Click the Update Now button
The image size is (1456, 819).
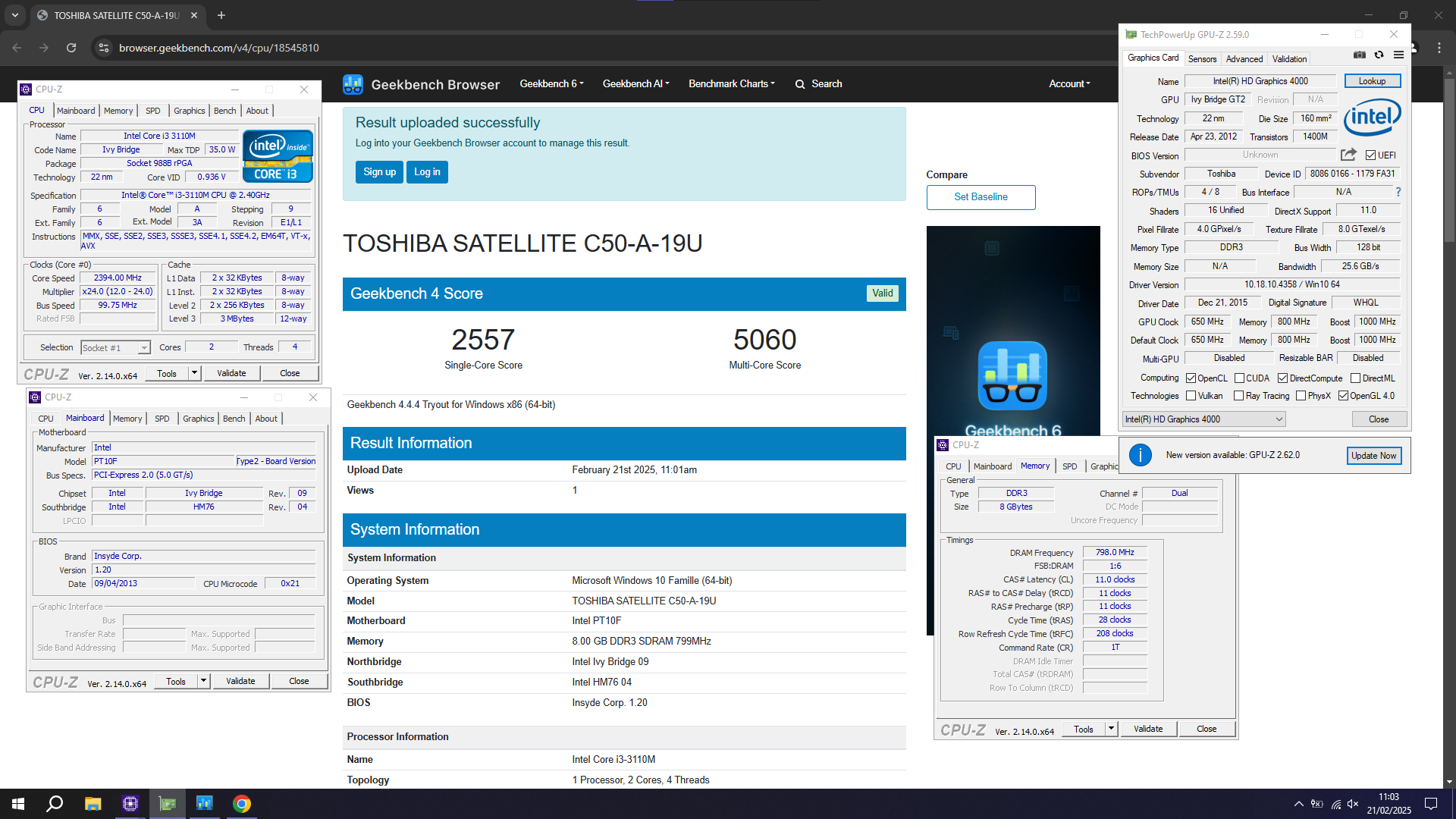[1373, 456]
